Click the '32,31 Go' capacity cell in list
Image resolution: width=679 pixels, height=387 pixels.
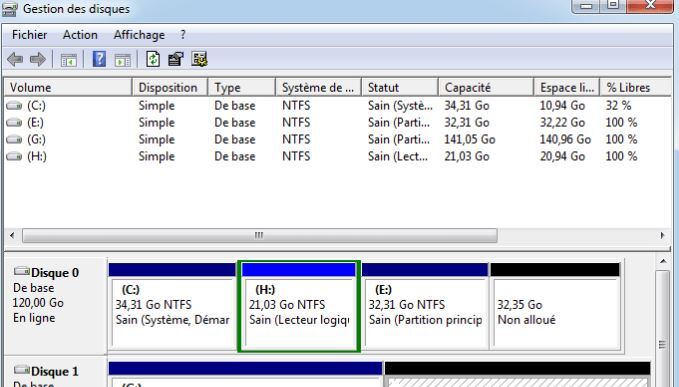466,123
